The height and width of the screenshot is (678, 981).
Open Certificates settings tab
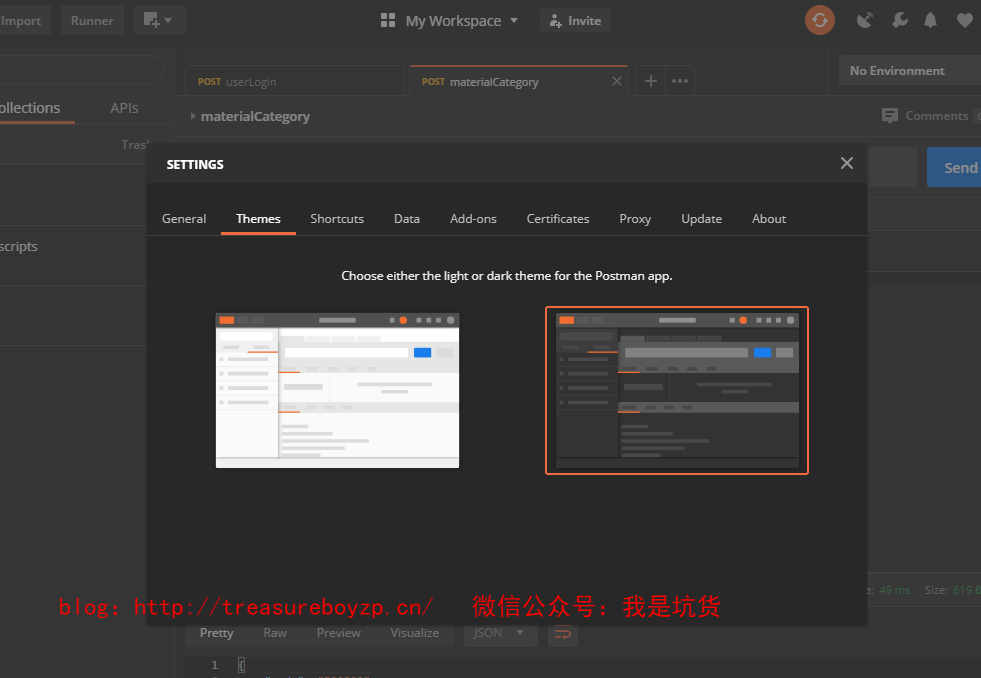(x=558, y=219)
